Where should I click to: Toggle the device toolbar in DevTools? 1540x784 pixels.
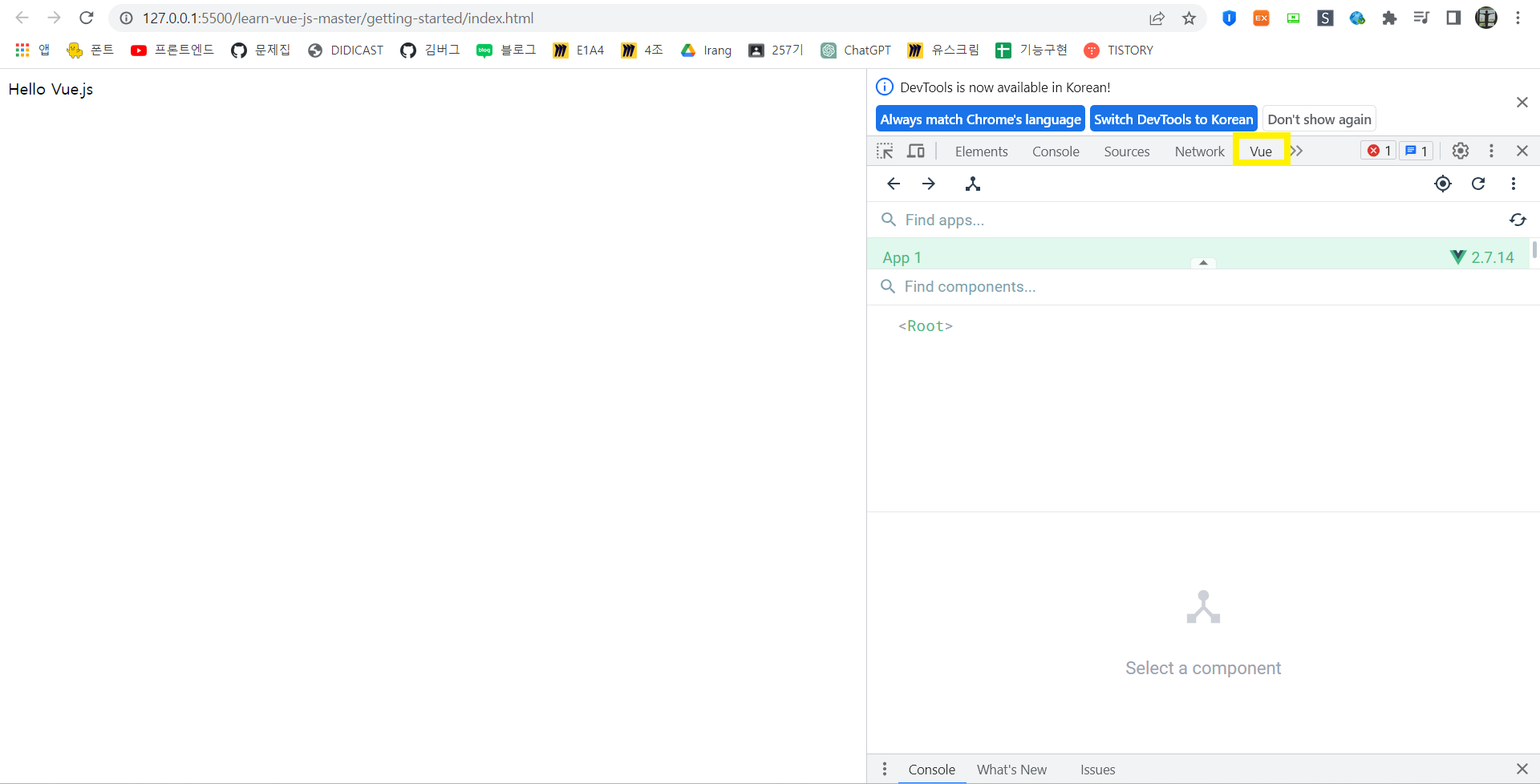coord(916,151)
